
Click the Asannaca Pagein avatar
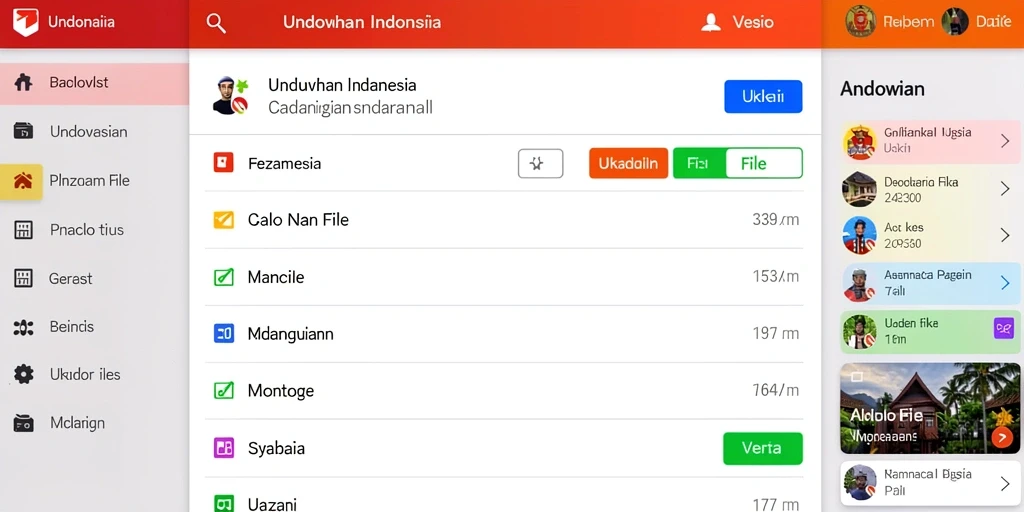click(x=859, y=285)
